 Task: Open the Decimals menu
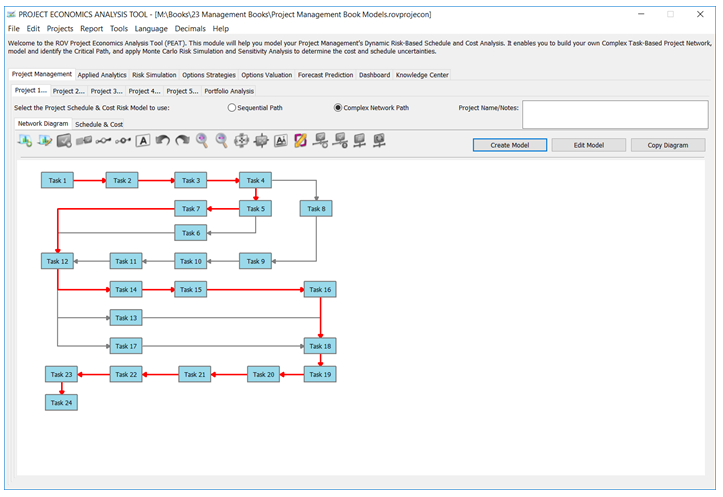click(x=190, y=29)
